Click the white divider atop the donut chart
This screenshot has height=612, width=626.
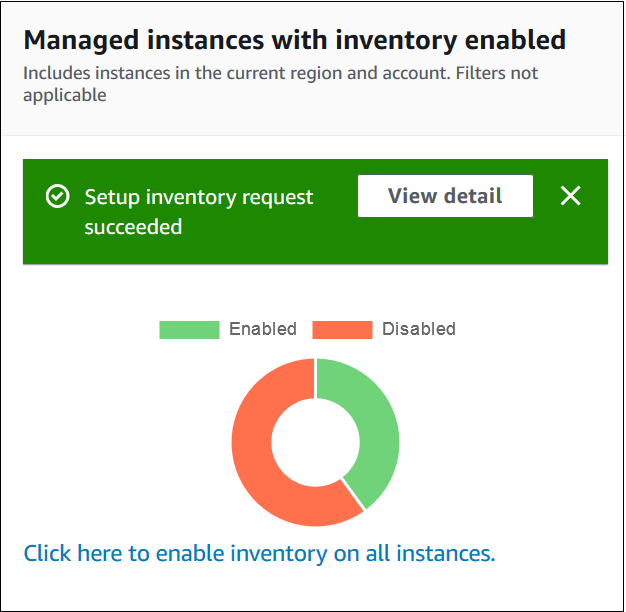click(x=316, y=378)
